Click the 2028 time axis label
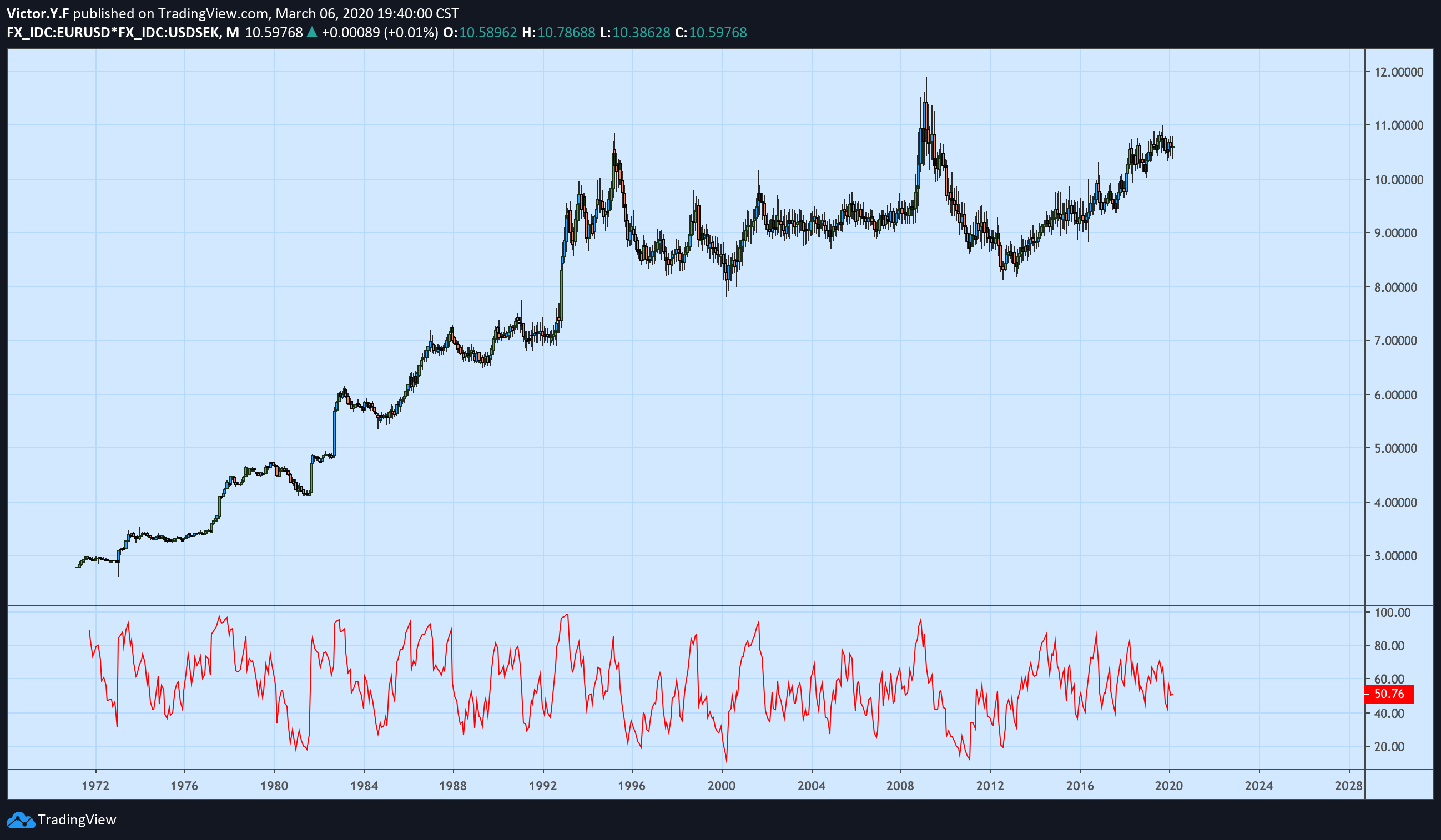The height and width of the screenshot is (840, 1441). [x=1349, y=786]
